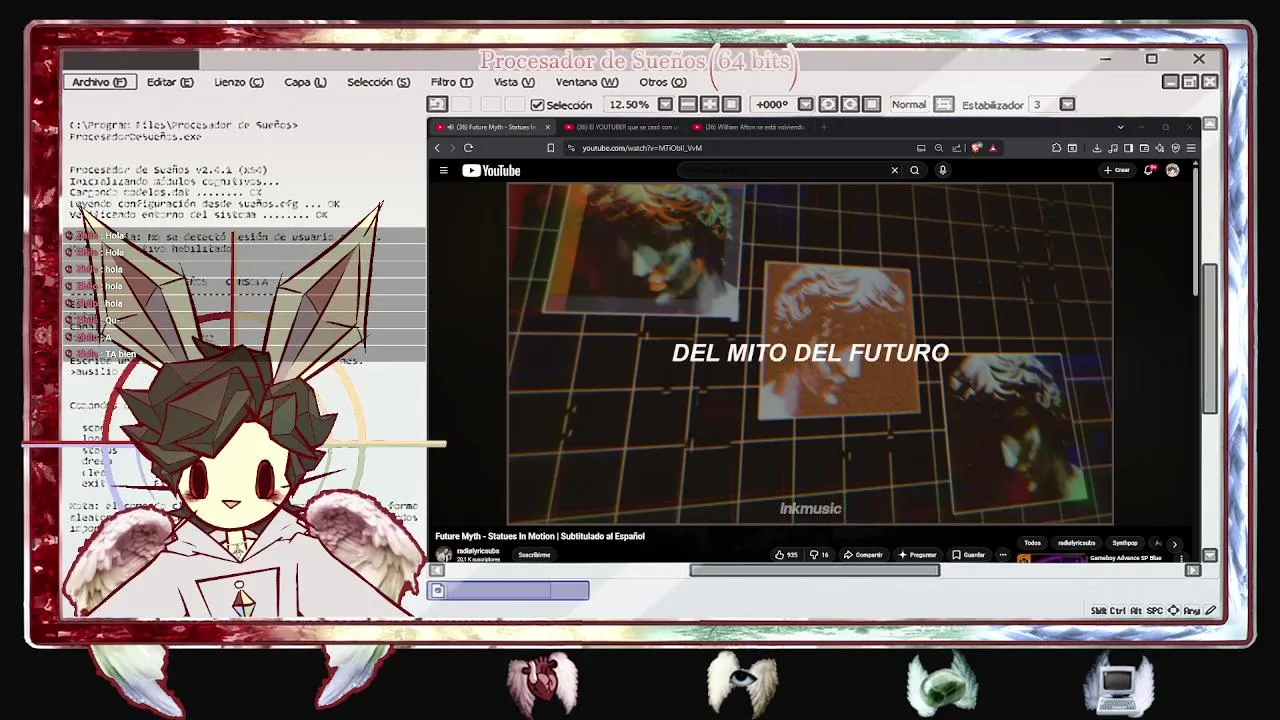
Task: Expand the rotation angle dropdown arrow
Action: [805, 104]
